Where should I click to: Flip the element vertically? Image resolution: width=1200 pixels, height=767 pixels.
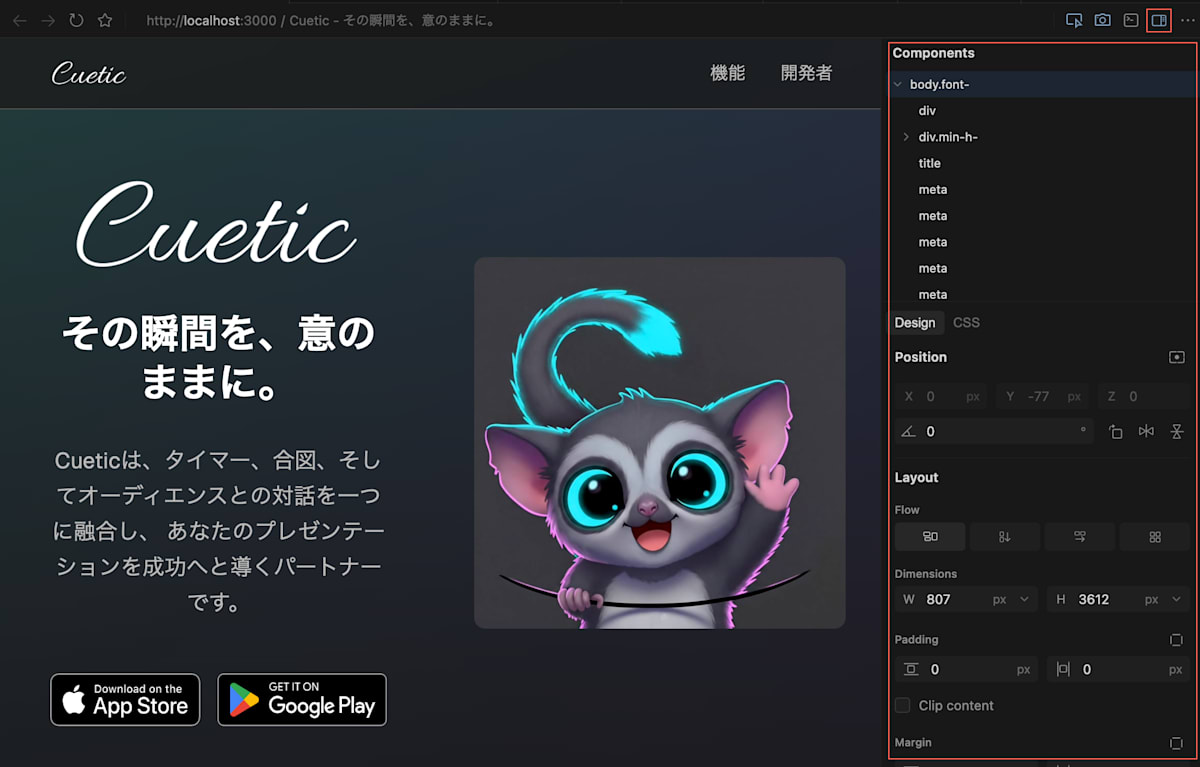pyautogui.click(x=1177, y=432)
